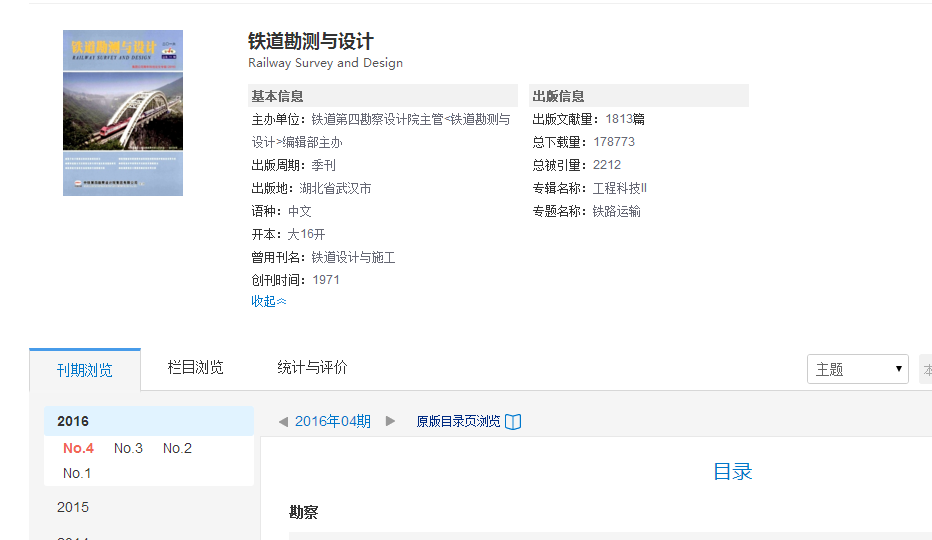Open the 统计与评价 tab
932x540 pixels.
[312, 368]
